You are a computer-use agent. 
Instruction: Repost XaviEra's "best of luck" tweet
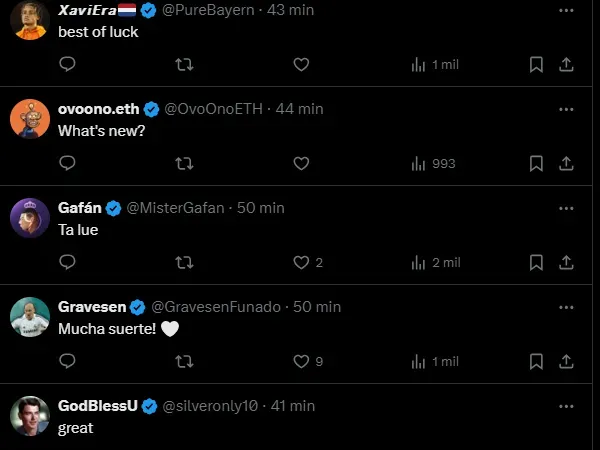click(184, 64)
